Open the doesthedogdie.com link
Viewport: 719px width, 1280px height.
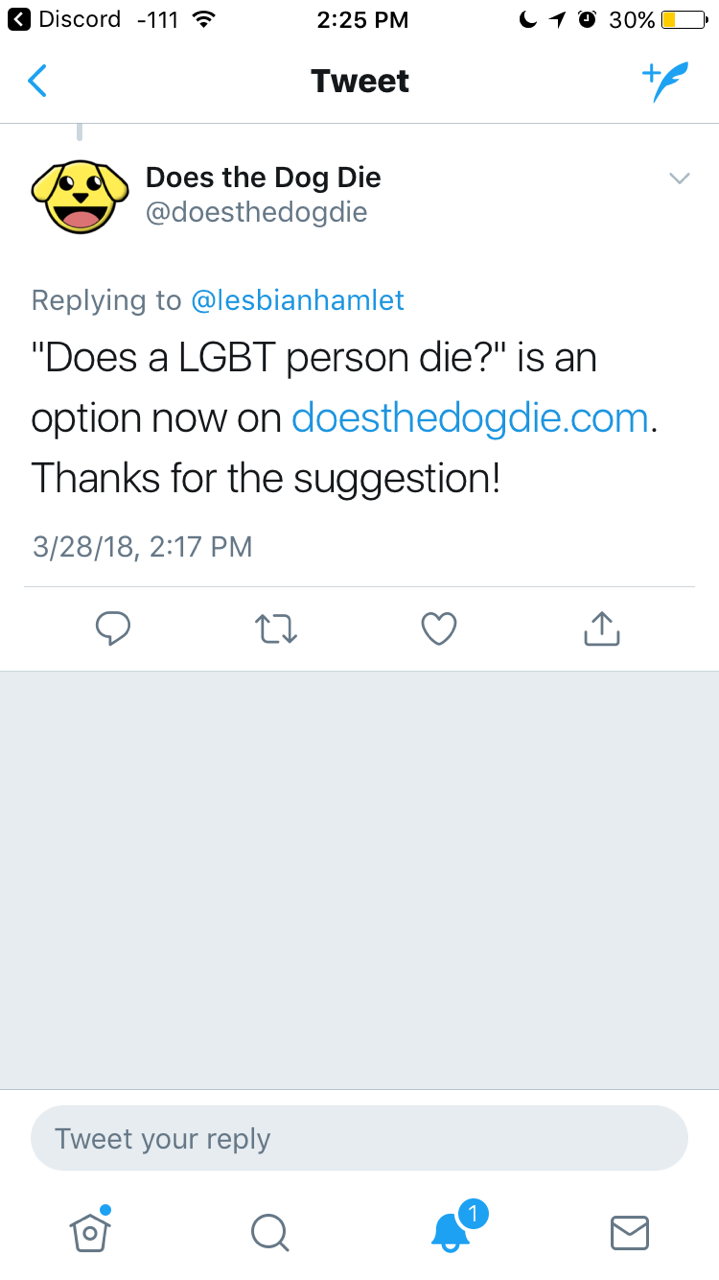(470, 417)
